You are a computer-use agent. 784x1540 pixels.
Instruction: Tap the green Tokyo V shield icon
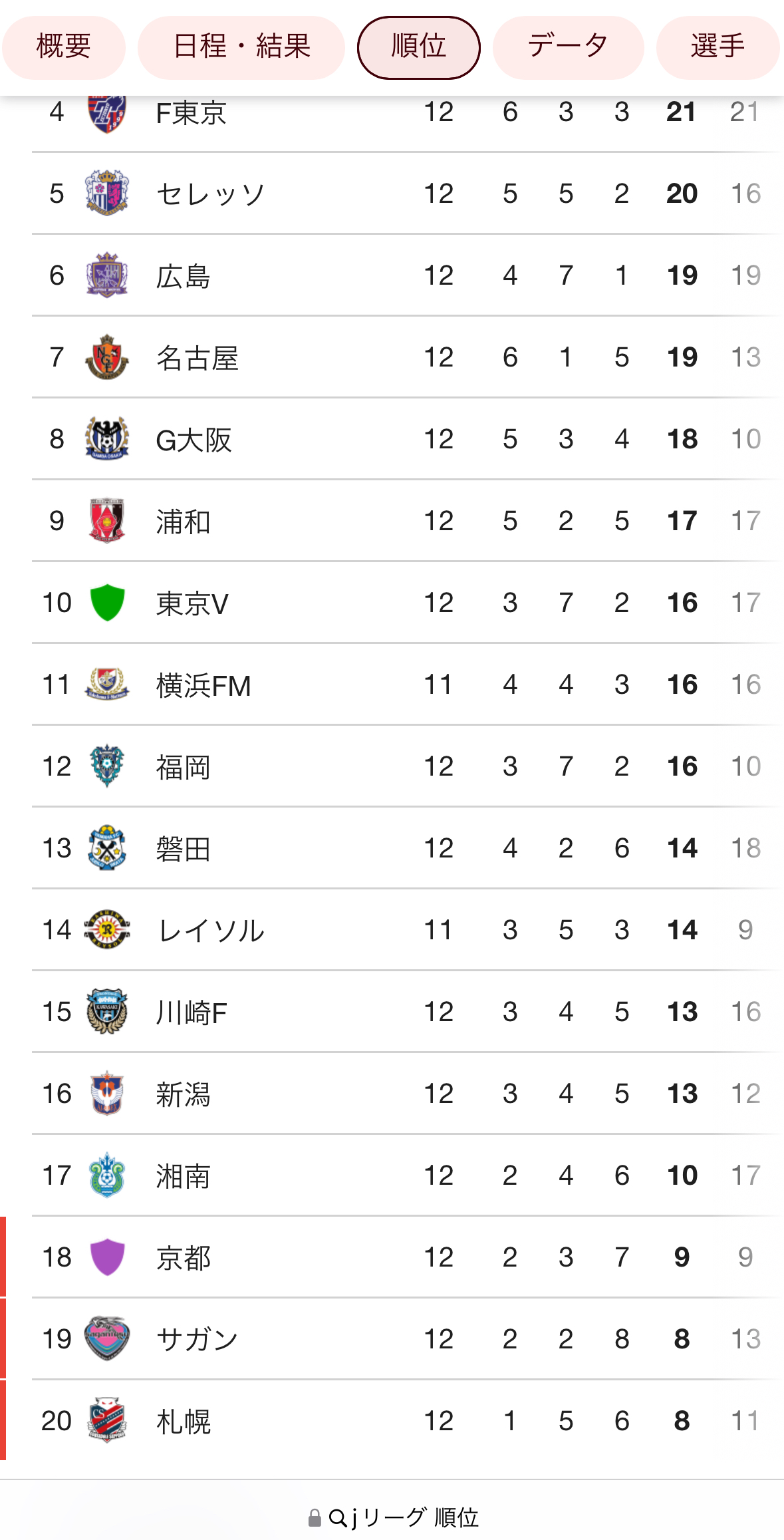click(x=106, y=602)
